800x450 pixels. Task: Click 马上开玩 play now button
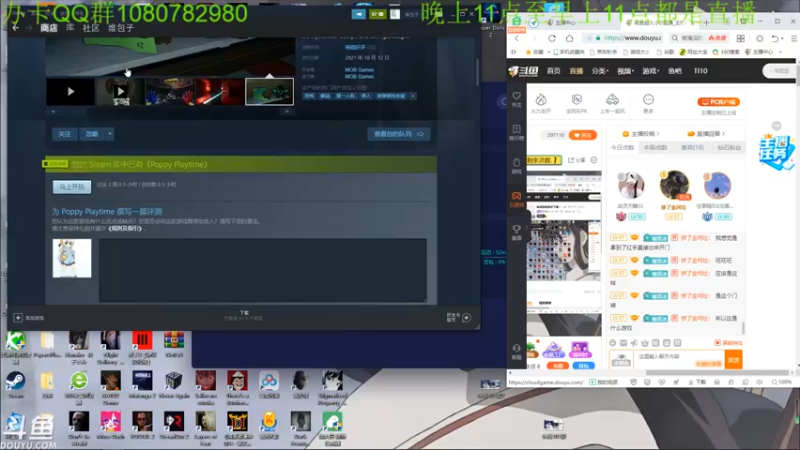tap(72, 187)
